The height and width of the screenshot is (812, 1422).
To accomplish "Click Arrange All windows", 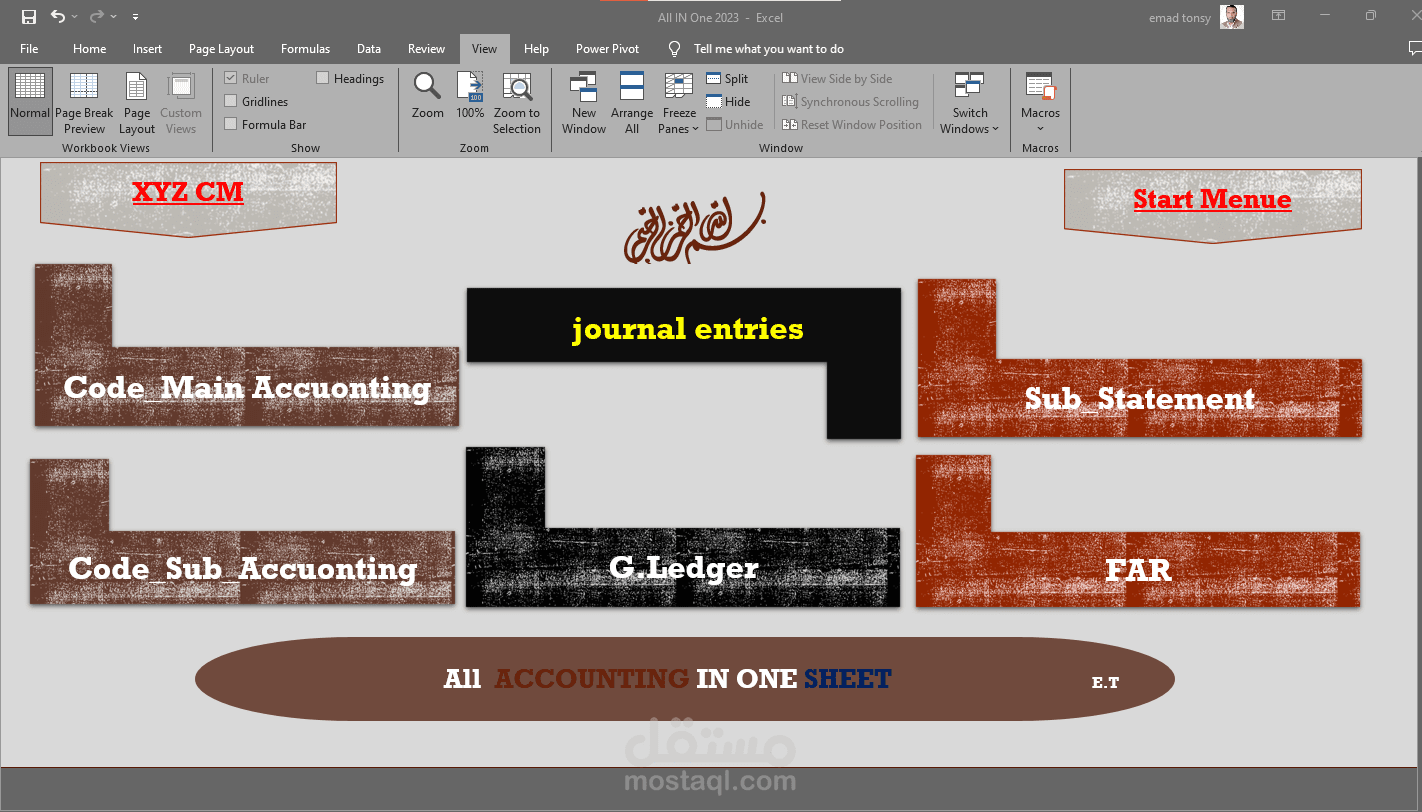I will (632, 102).
